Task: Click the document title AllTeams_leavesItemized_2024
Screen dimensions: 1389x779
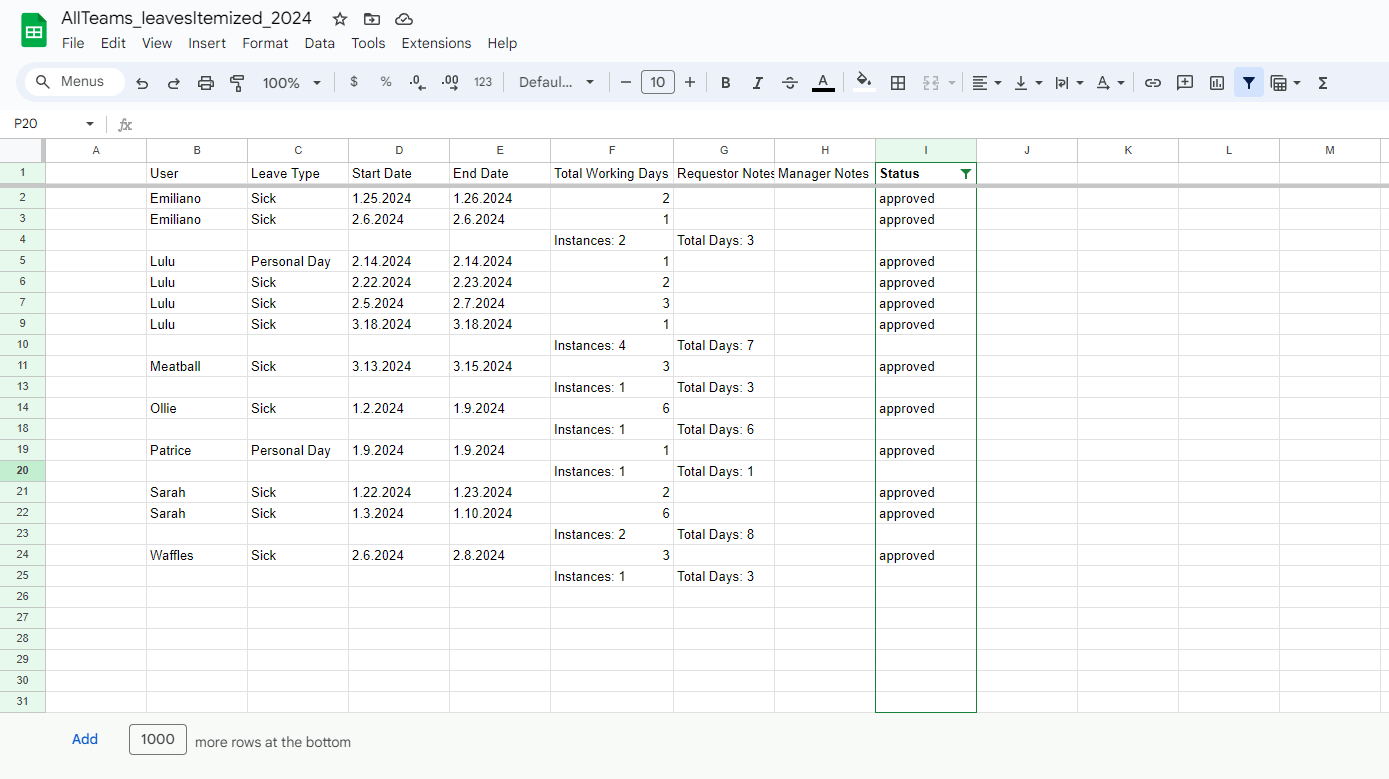Action: [186, 18]
